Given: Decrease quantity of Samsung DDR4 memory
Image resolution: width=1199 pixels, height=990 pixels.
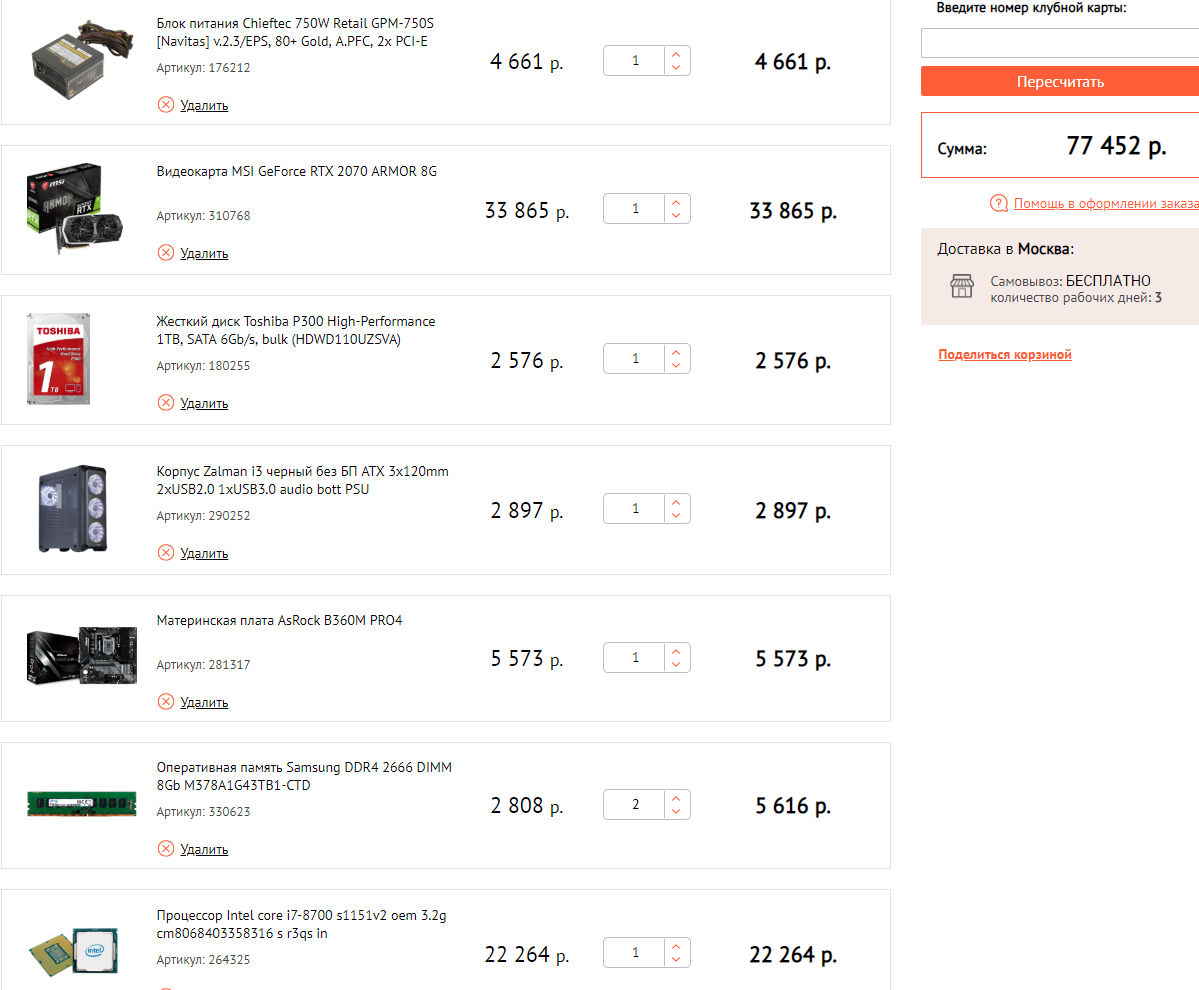Looking at the screenshot, I should click(x=677, y=812).
